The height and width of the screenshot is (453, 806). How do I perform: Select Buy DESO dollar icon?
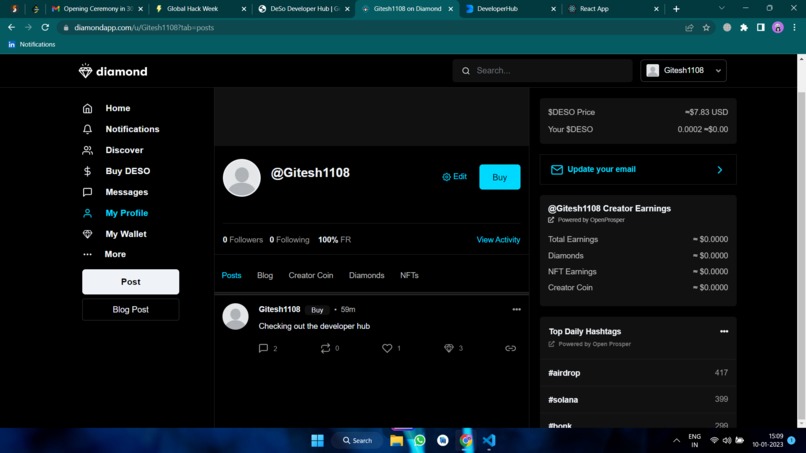[87, 171]
